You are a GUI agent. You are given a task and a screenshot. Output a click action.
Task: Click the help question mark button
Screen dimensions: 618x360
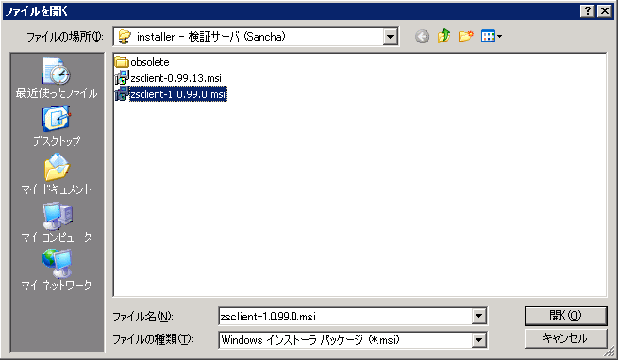click(x=587, y=11)
